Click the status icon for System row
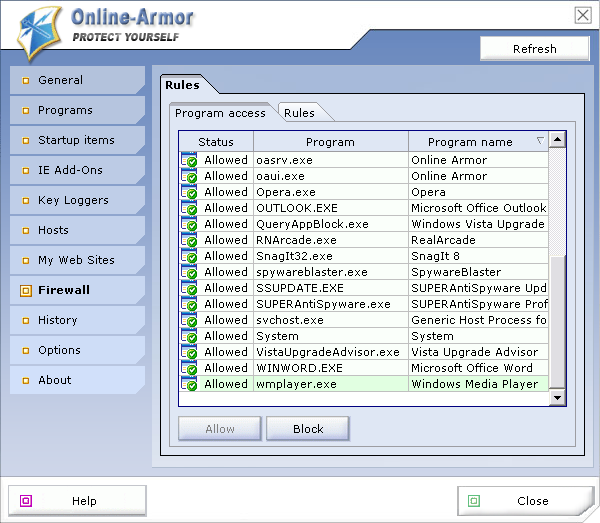The height and width of the screenshot is (523, 600). [189, 336]
